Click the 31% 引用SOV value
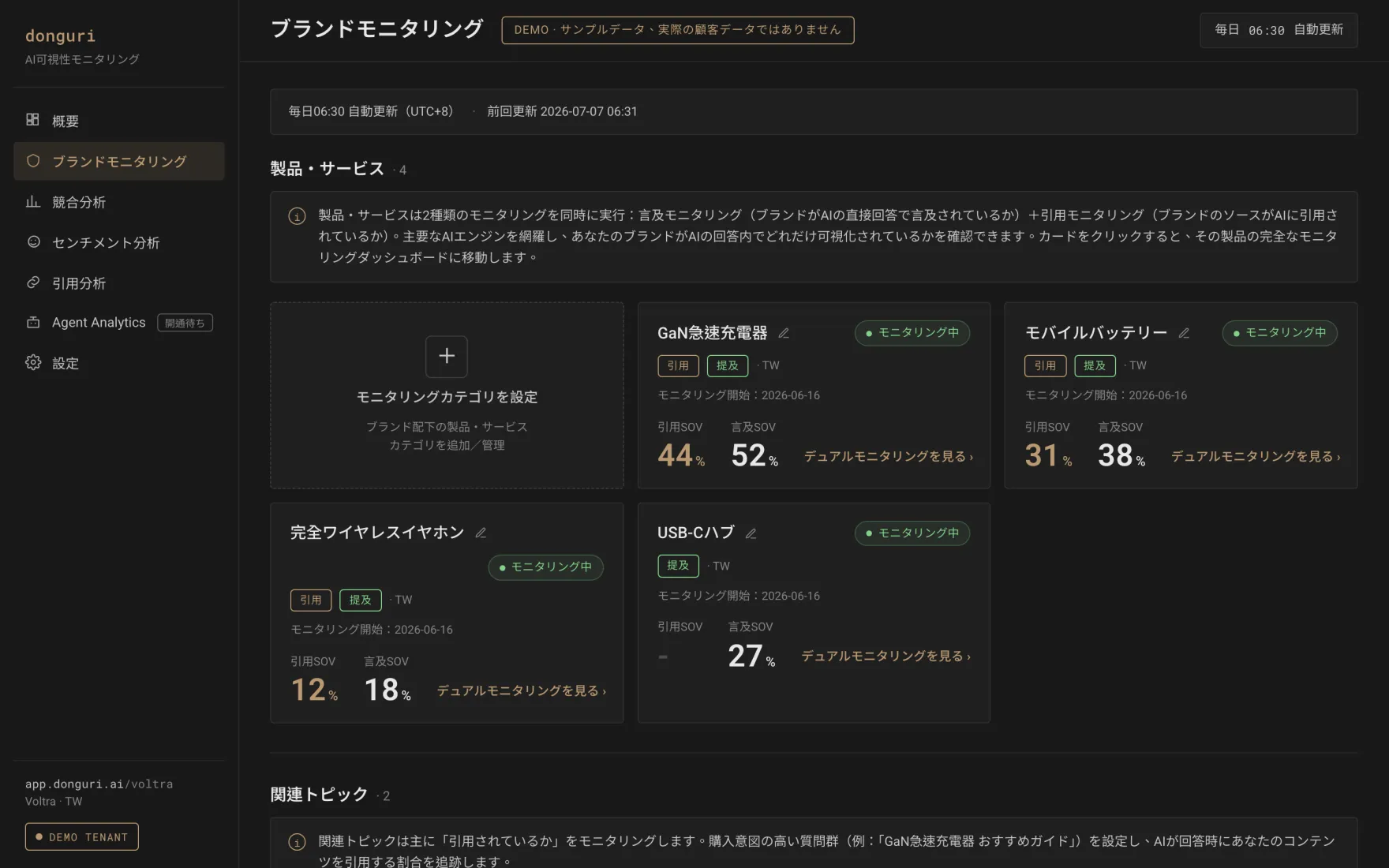Image resolution: width=1389 pixels, height=868 pixels. (x=1048, y=455)
